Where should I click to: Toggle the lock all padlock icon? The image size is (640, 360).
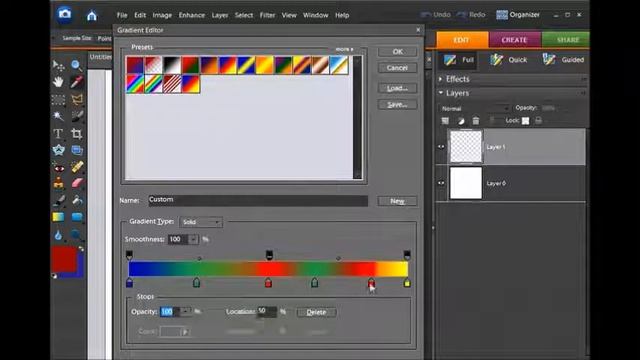click(538, 120)
